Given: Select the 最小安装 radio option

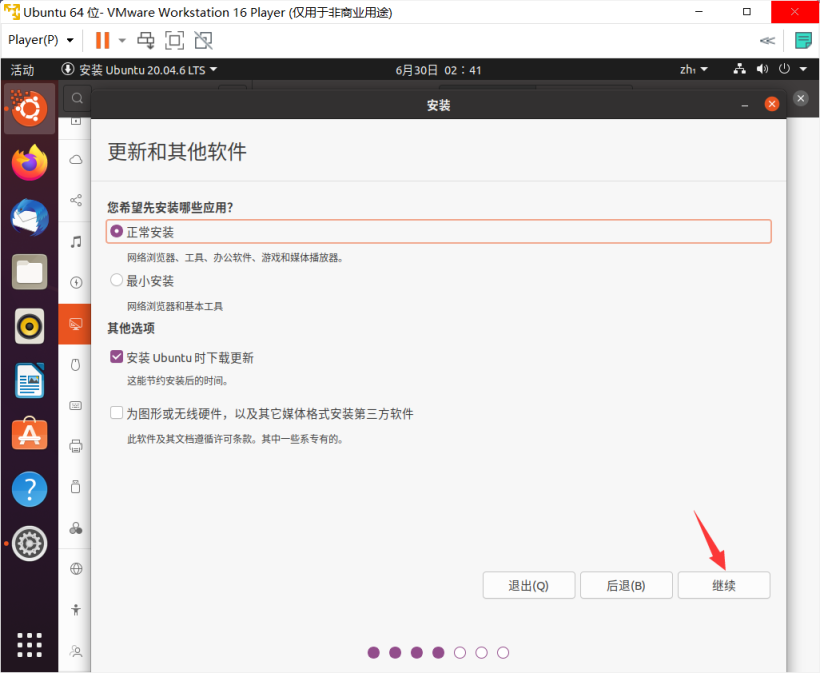Looking at the screenshot, I should tap(117, 281).
